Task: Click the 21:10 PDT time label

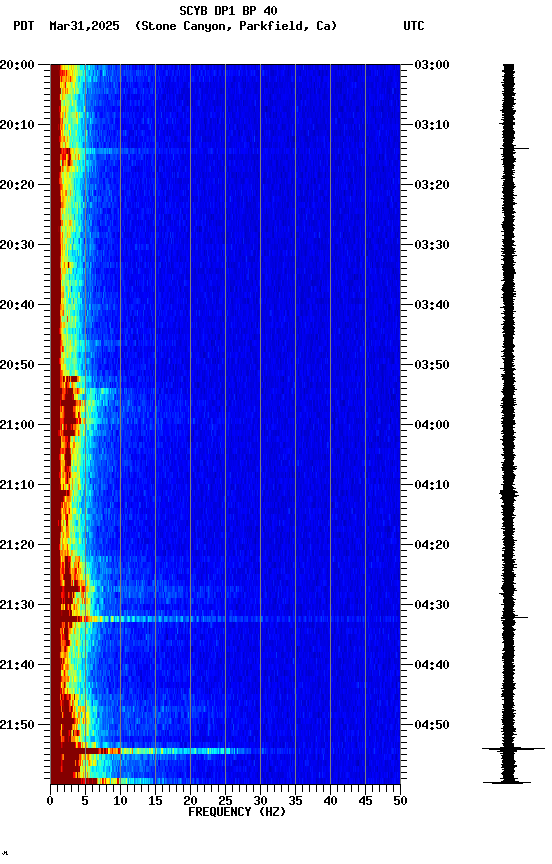Action: tap(17, 485)
